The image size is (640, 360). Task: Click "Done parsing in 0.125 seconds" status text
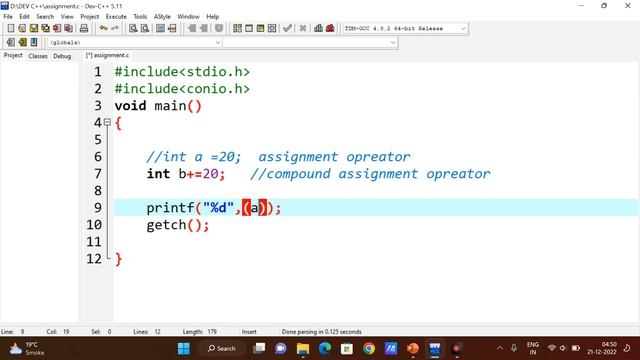click(x=322, y=332)
